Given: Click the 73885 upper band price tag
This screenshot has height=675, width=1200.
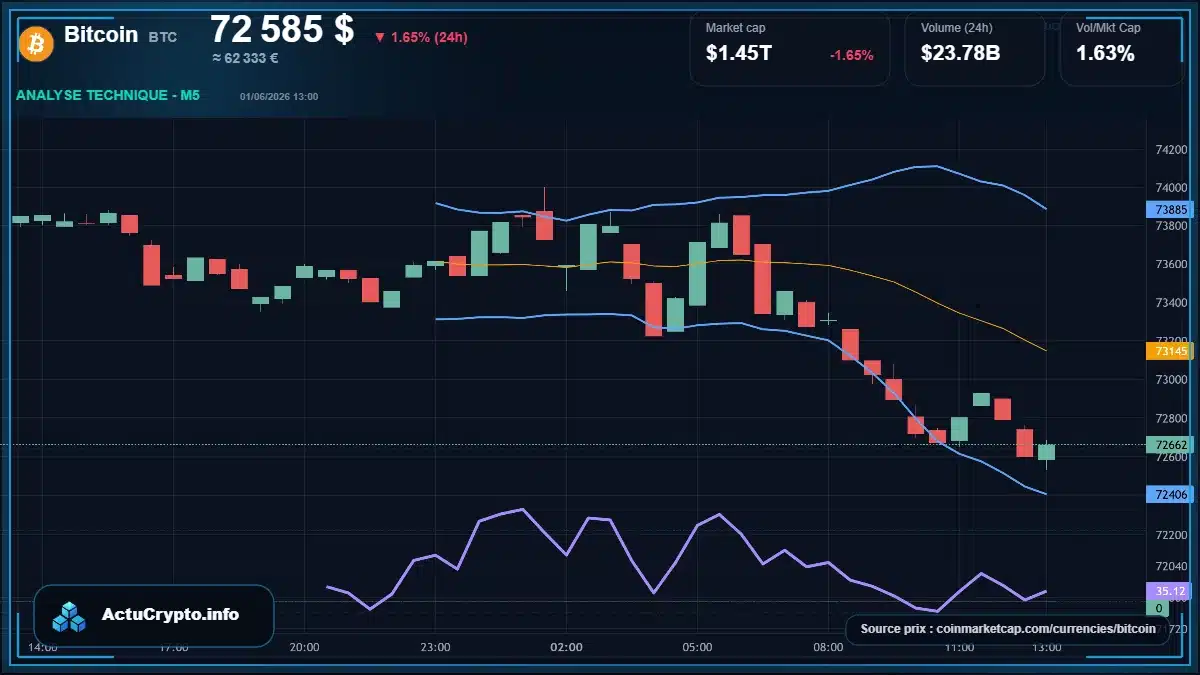Looking at the screenshot, I should click(x=1170, y=210).
